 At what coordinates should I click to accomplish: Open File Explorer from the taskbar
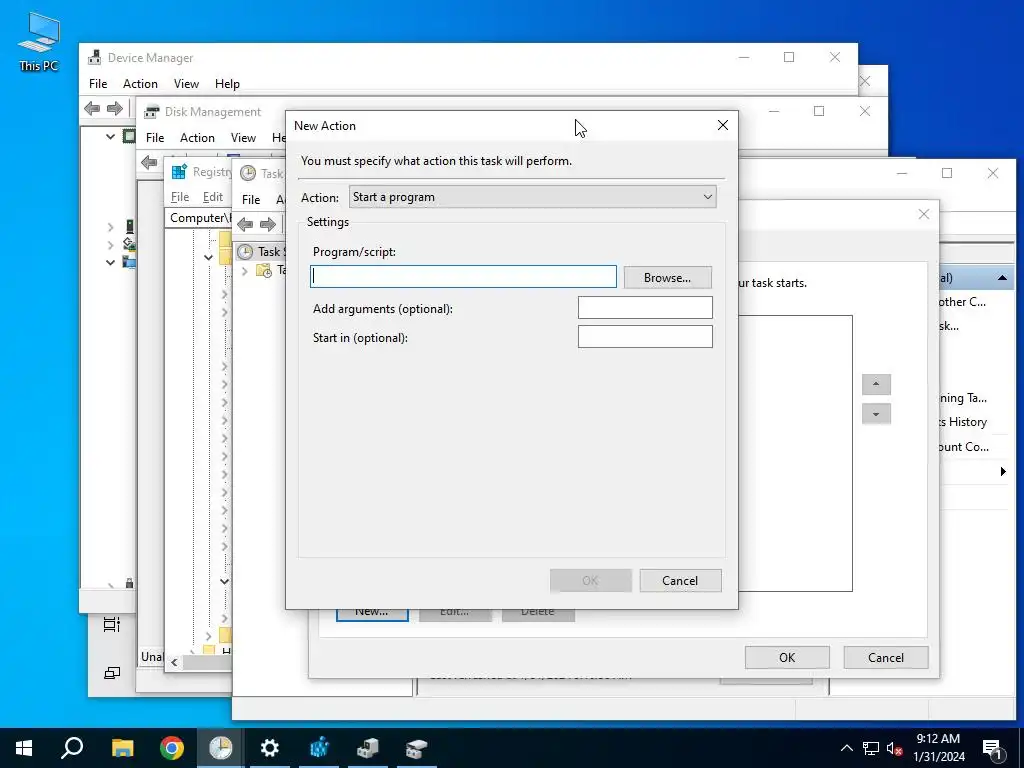click(122, 748)
